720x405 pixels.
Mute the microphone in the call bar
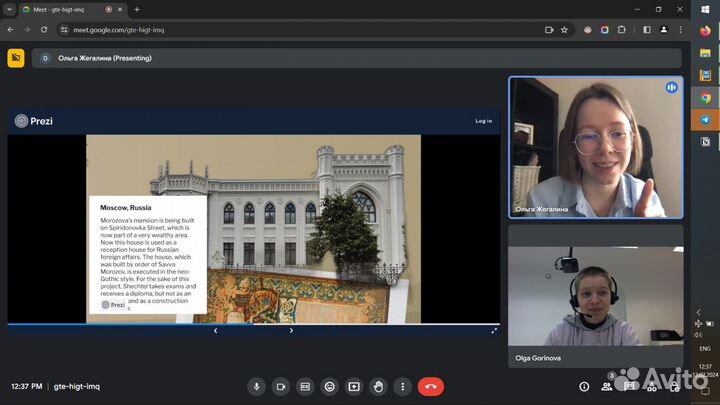point(257,387)
